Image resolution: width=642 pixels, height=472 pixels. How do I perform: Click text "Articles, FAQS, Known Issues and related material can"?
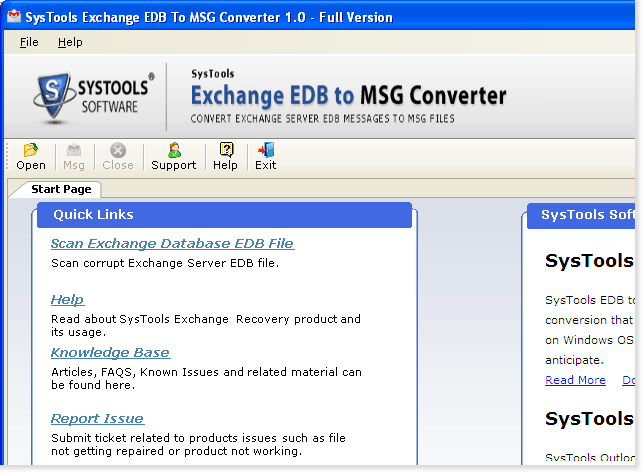pyautogui.click(x=206, y=372)
